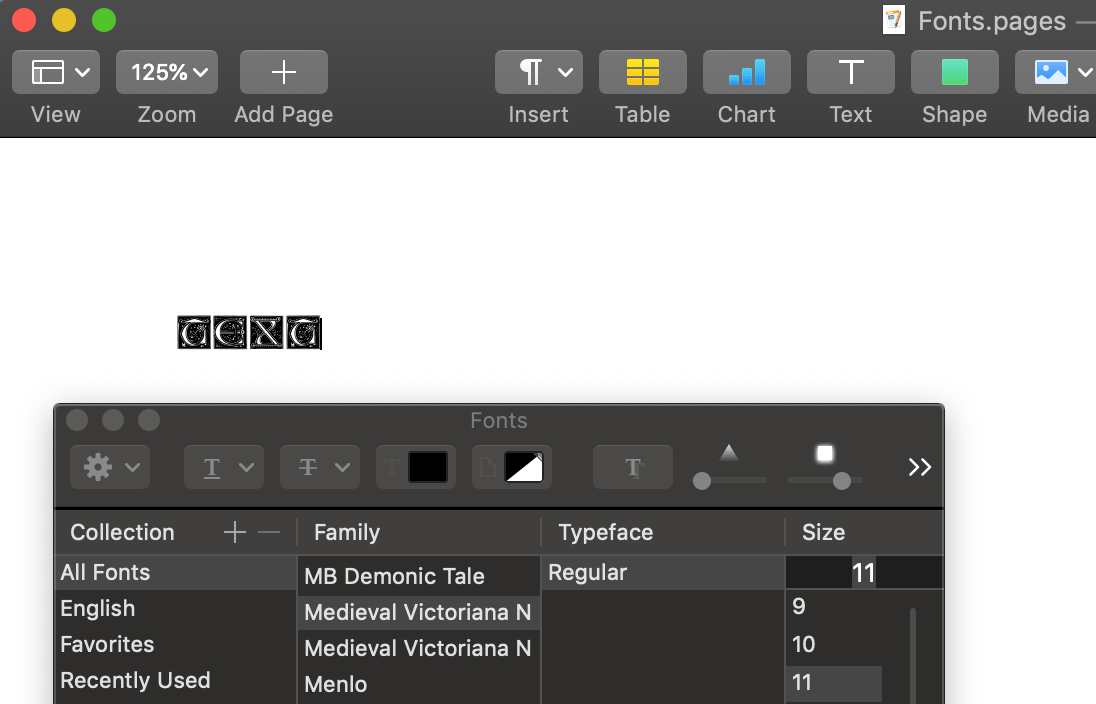Click the document background color swatch

(524, 467)
